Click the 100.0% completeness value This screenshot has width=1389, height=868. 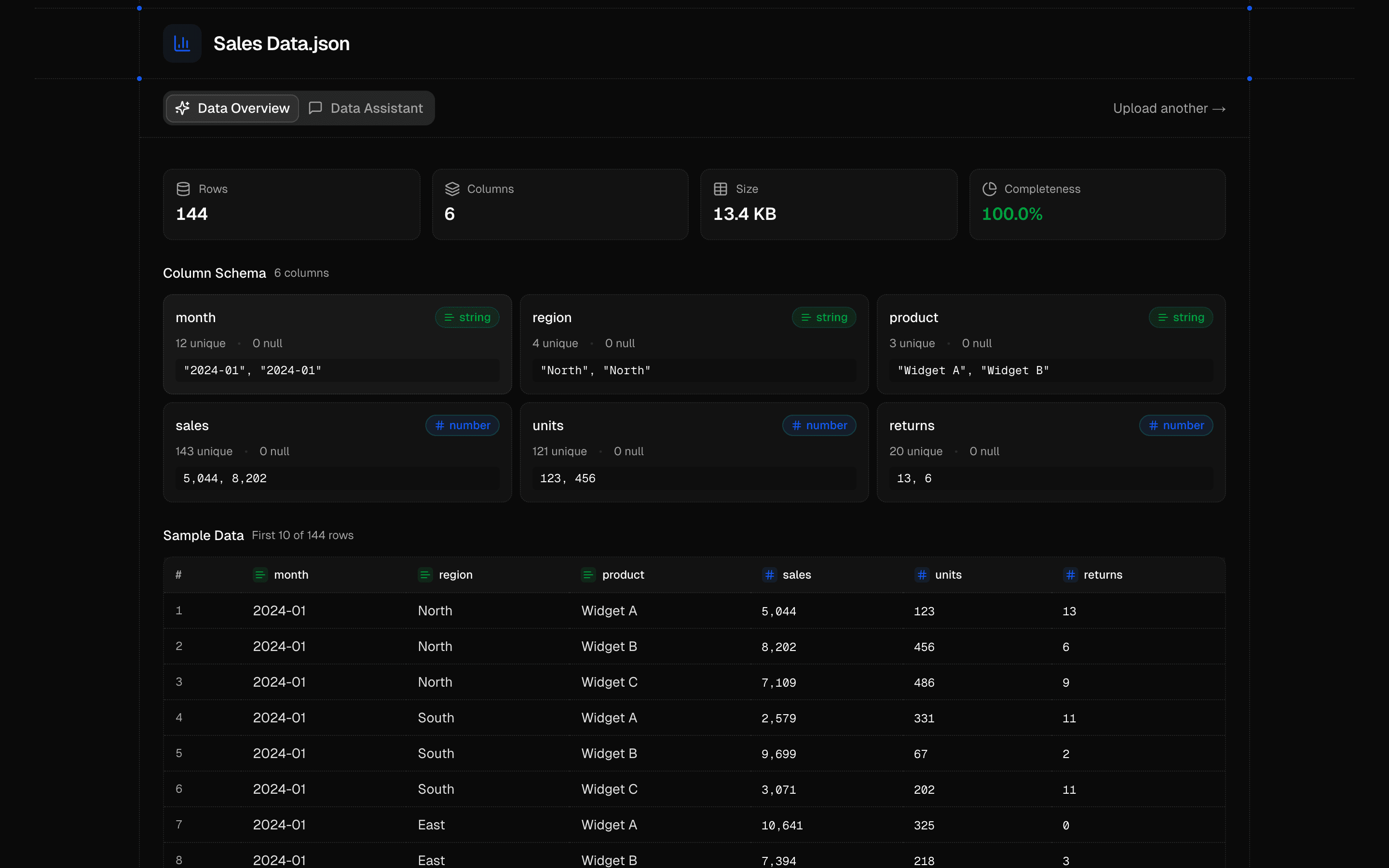pos(1012,214)
